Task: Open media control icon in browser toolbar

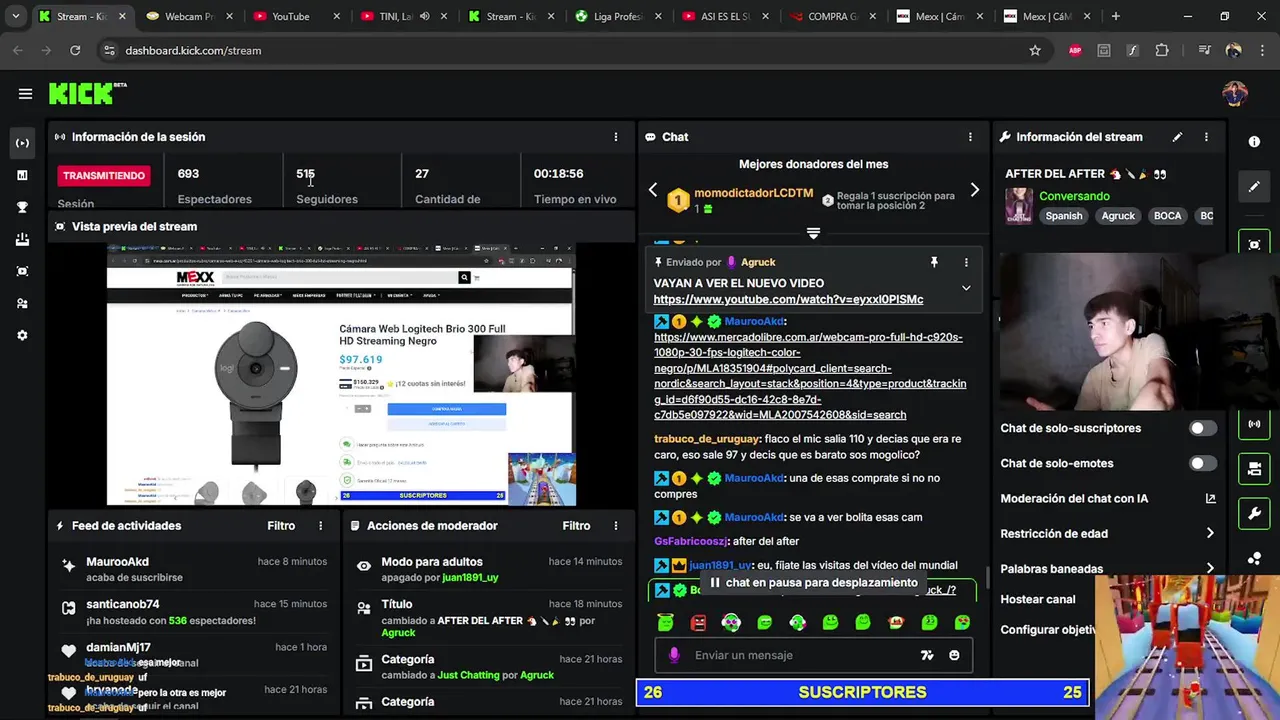Action: (1205, 50)
